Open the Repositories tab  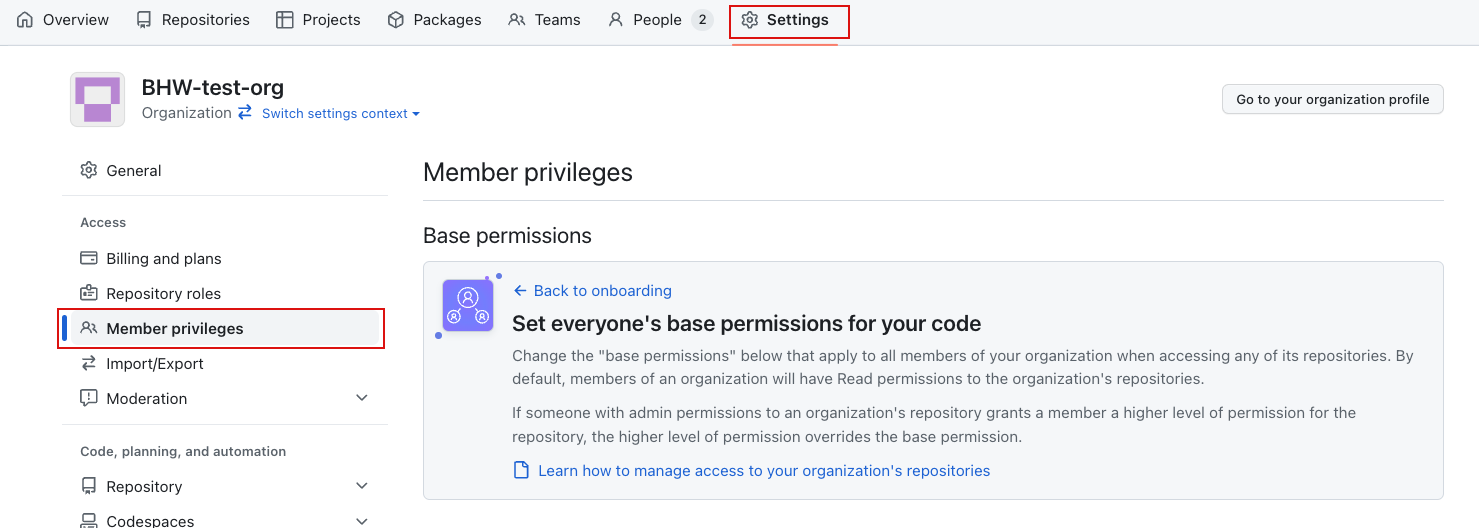point(193,20)
